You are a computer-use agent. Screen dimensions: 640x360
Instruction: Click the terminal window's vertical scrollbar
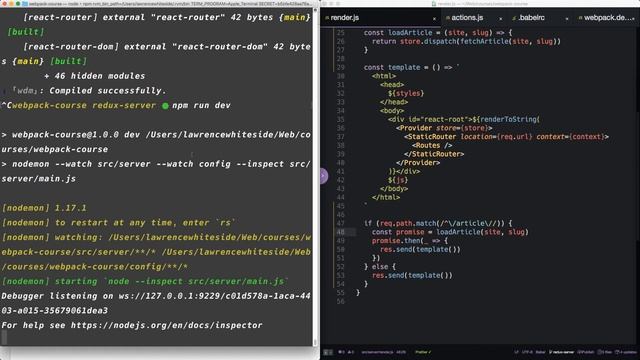[x=316, y=176]
